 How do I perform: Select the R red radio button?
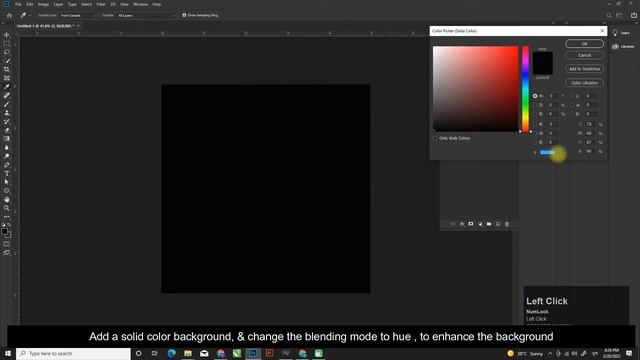pyautogui.click(x=535, y=124)
